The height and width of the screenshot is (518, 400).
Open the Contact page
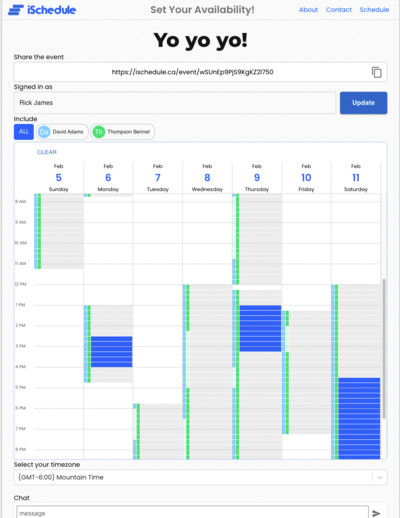coord(339,10)
